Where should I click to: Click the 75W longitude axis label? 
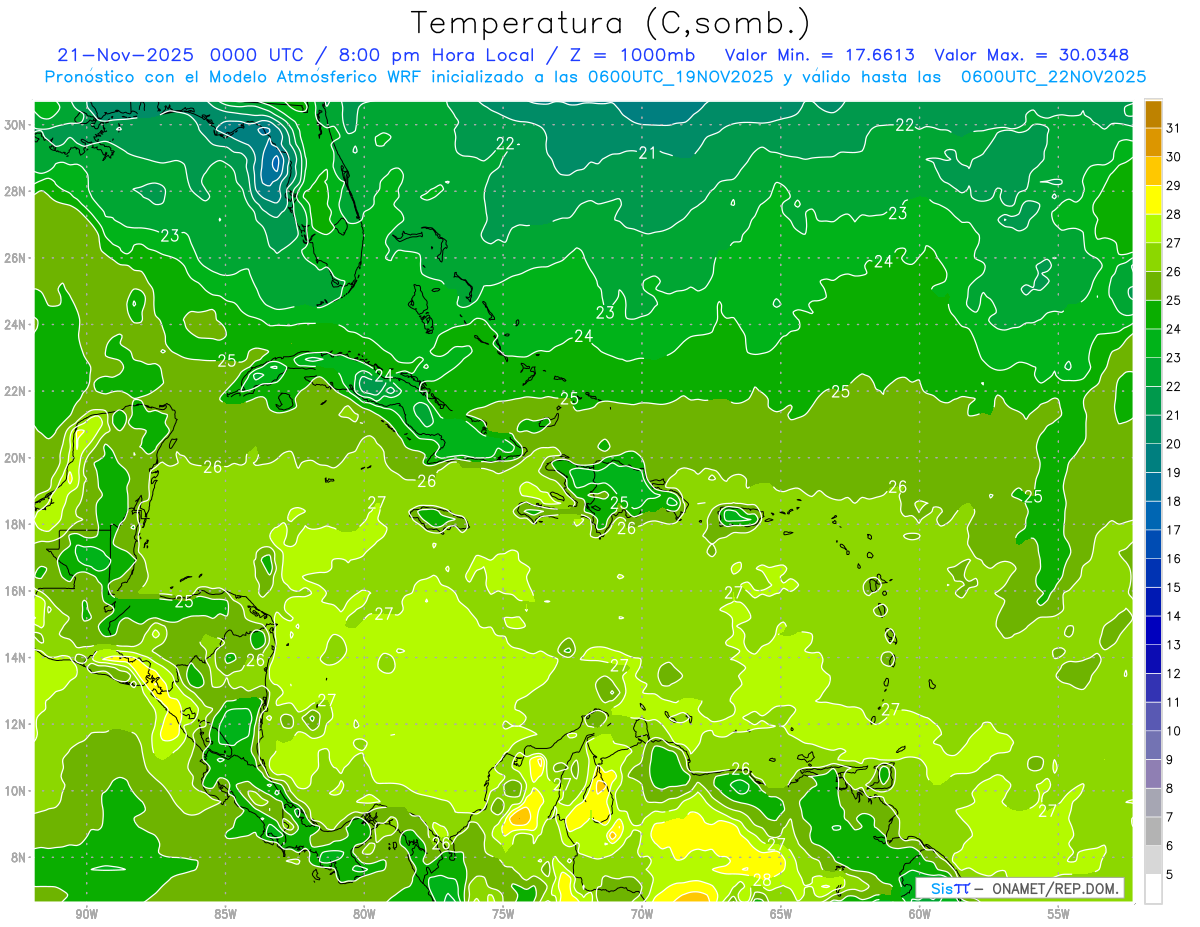coord(503,914)
